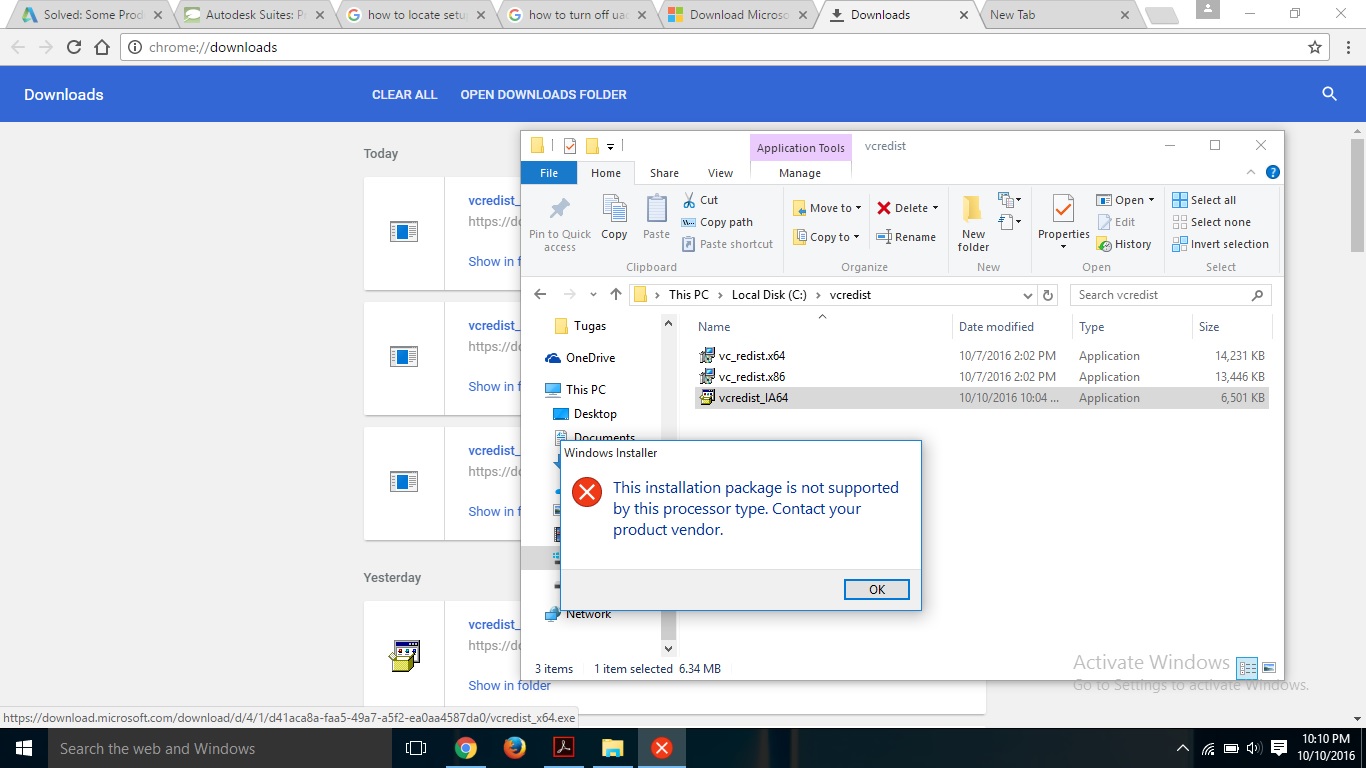Click the Search vcredist box
The width and height of the screenshot is (1366, 768).
pos(1170,295)
